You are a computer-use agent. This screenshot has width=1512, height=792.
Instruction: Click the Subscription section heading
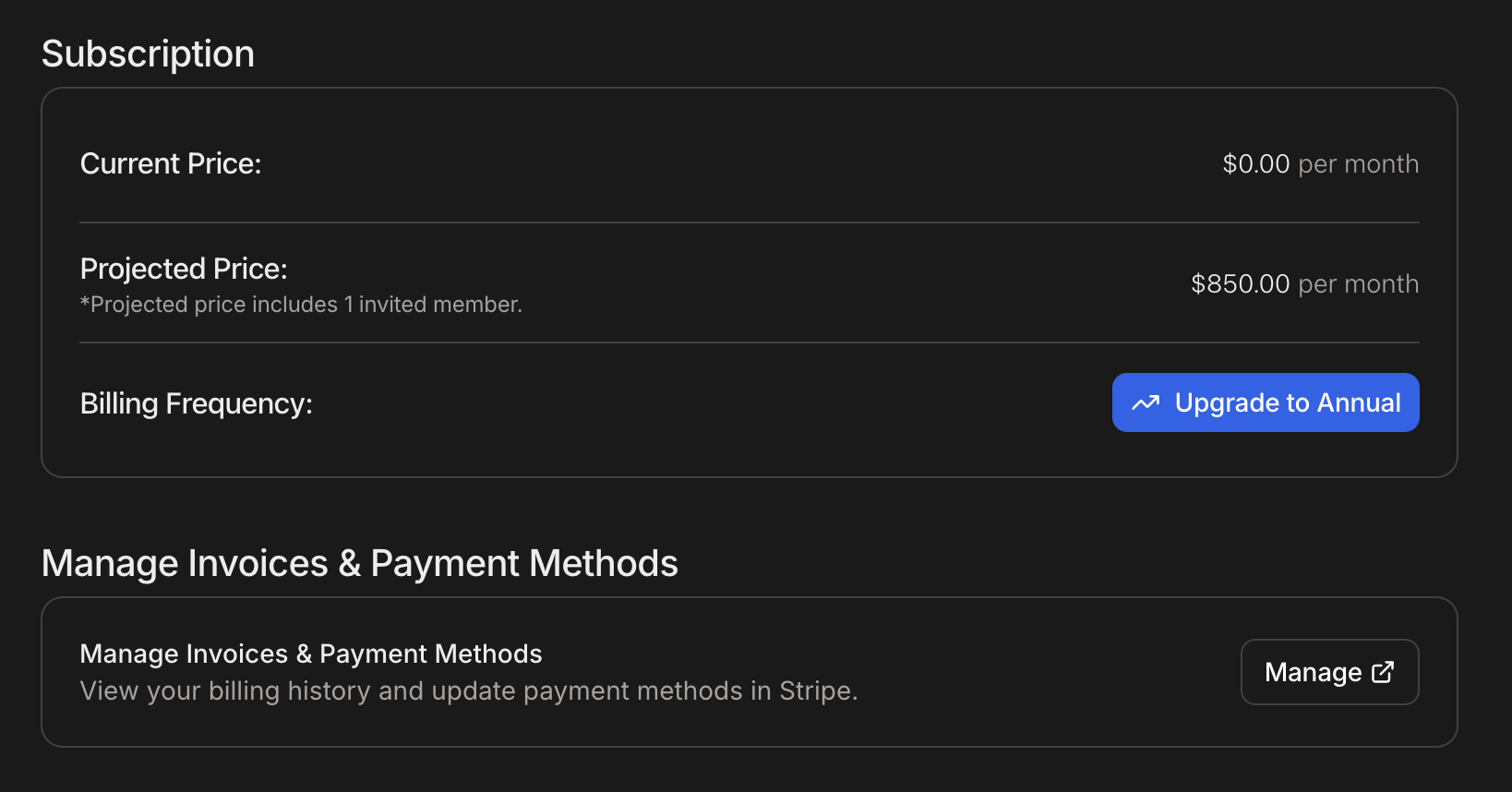click(x=148, y=54)
